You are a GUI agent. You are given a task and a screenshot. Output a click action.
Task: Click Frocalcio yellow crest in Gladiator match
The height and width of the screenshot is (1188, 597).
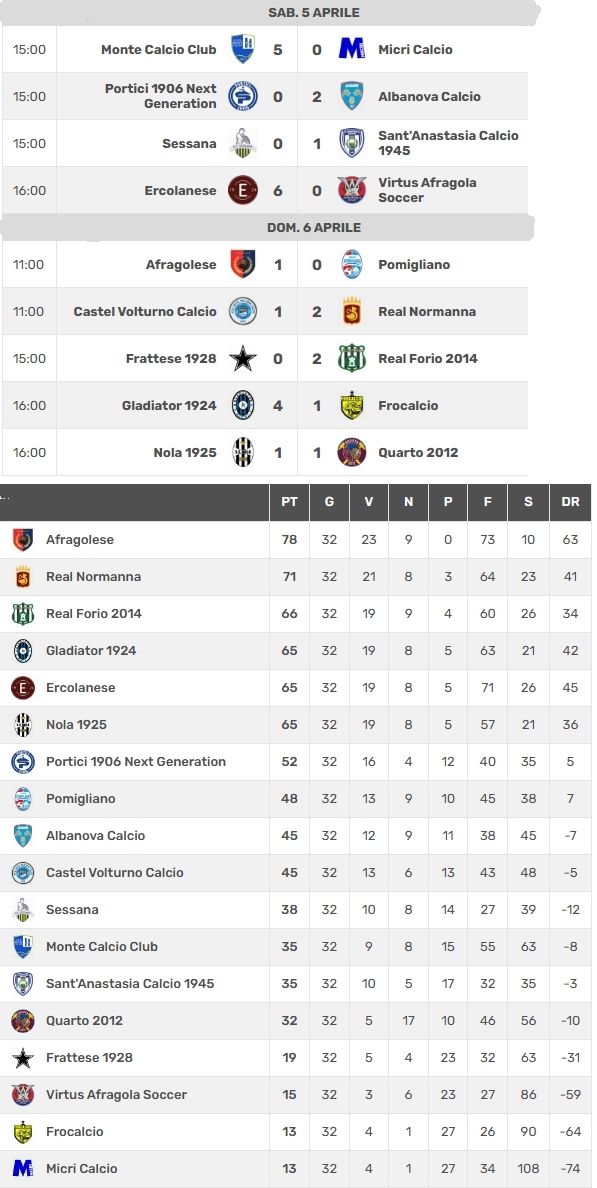352,405
